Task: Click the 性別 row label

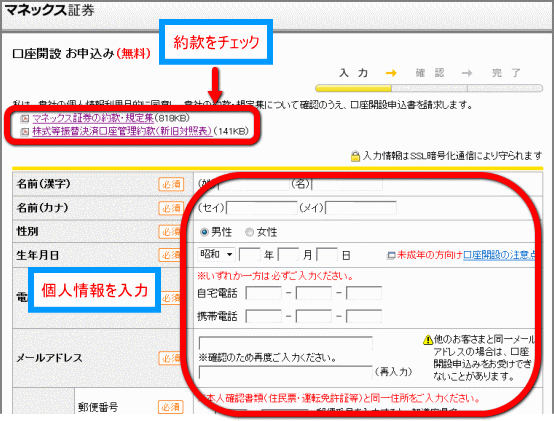Action: tap(27, 231)
